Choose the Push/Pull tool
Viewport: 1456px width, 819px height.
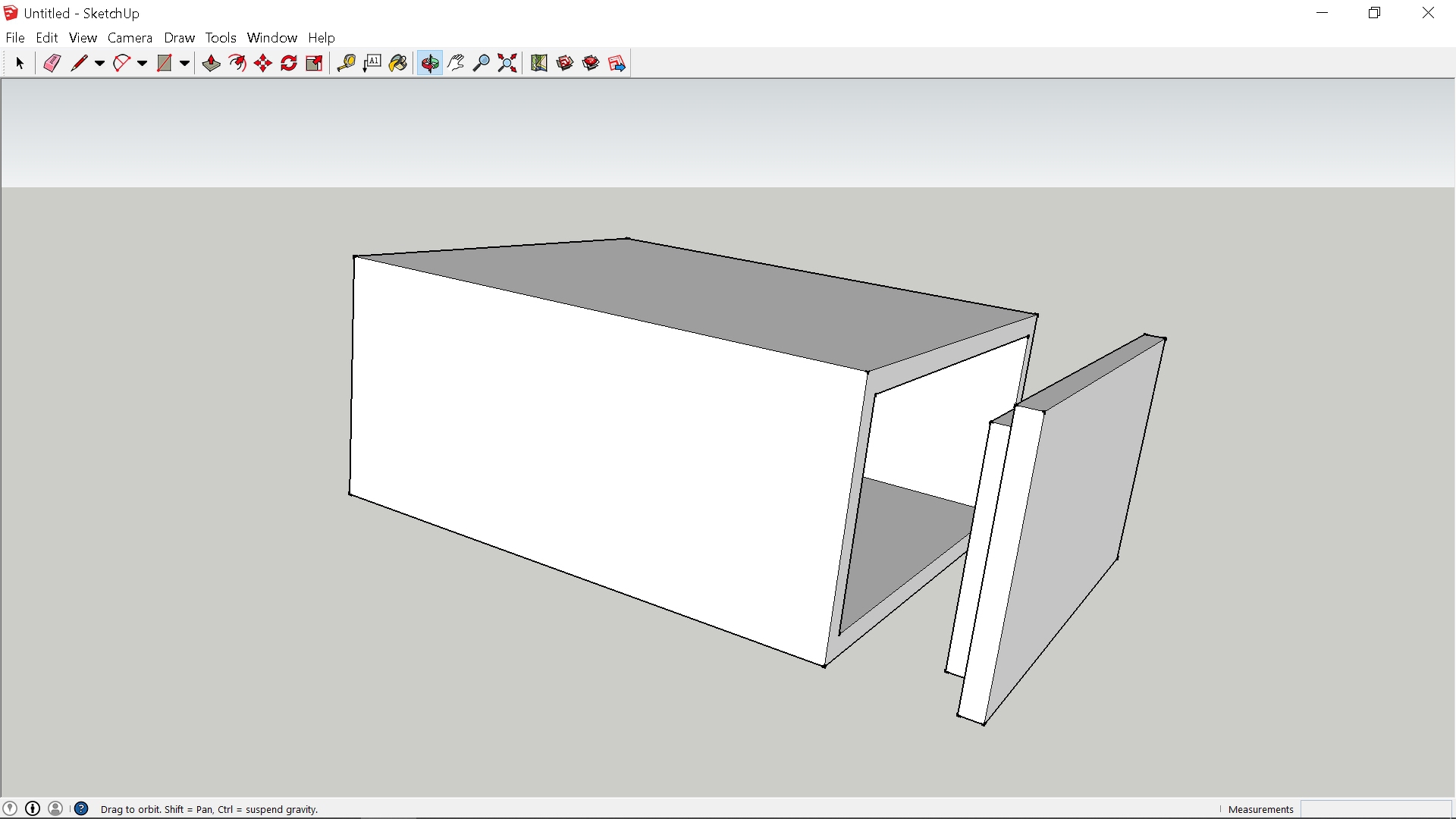tap(212, 64)
